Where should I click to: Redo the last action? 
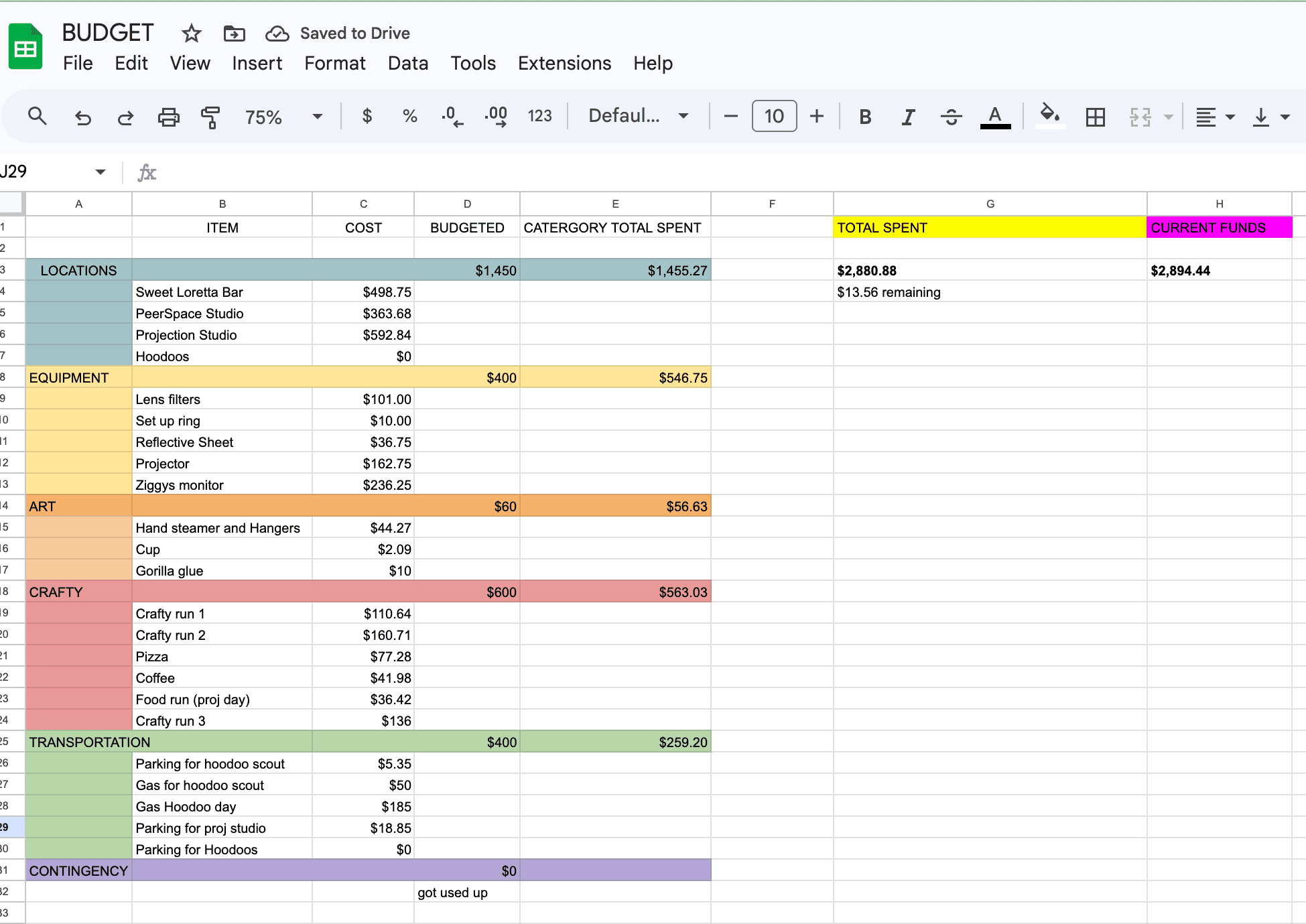pyautogui.click(x=125, y=117)
